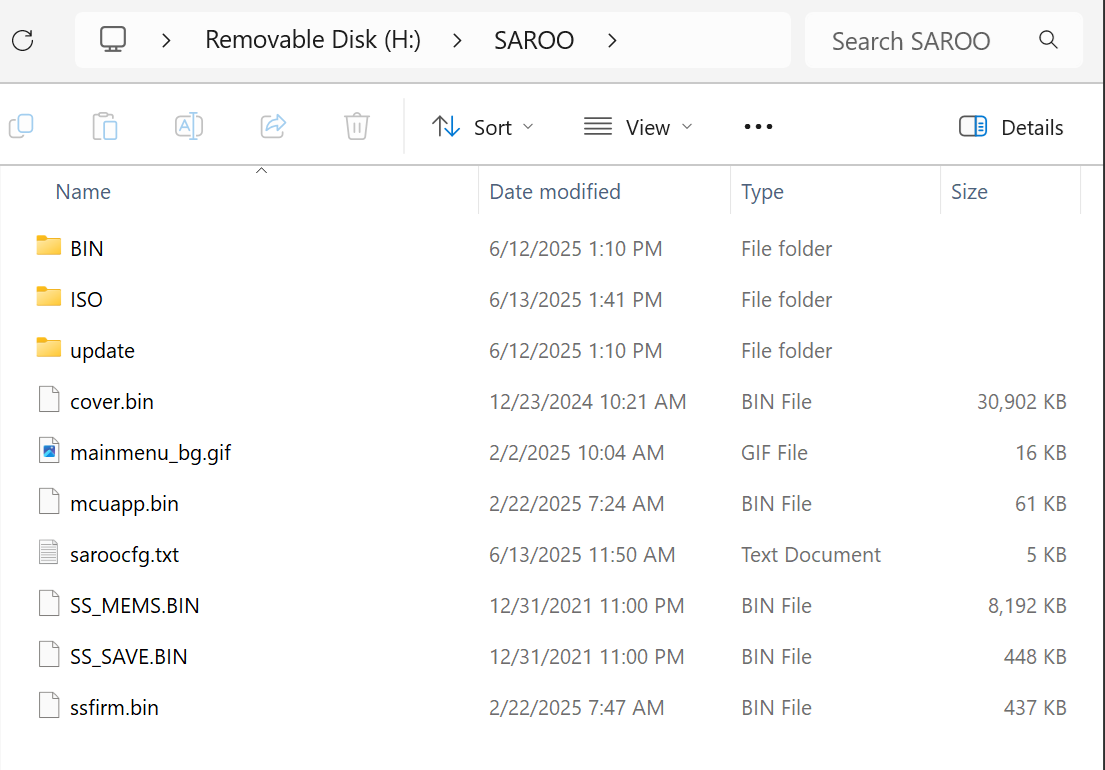
Task: Click the Text Document type of saroocfg.txt
Action: (x=810, y=554)
